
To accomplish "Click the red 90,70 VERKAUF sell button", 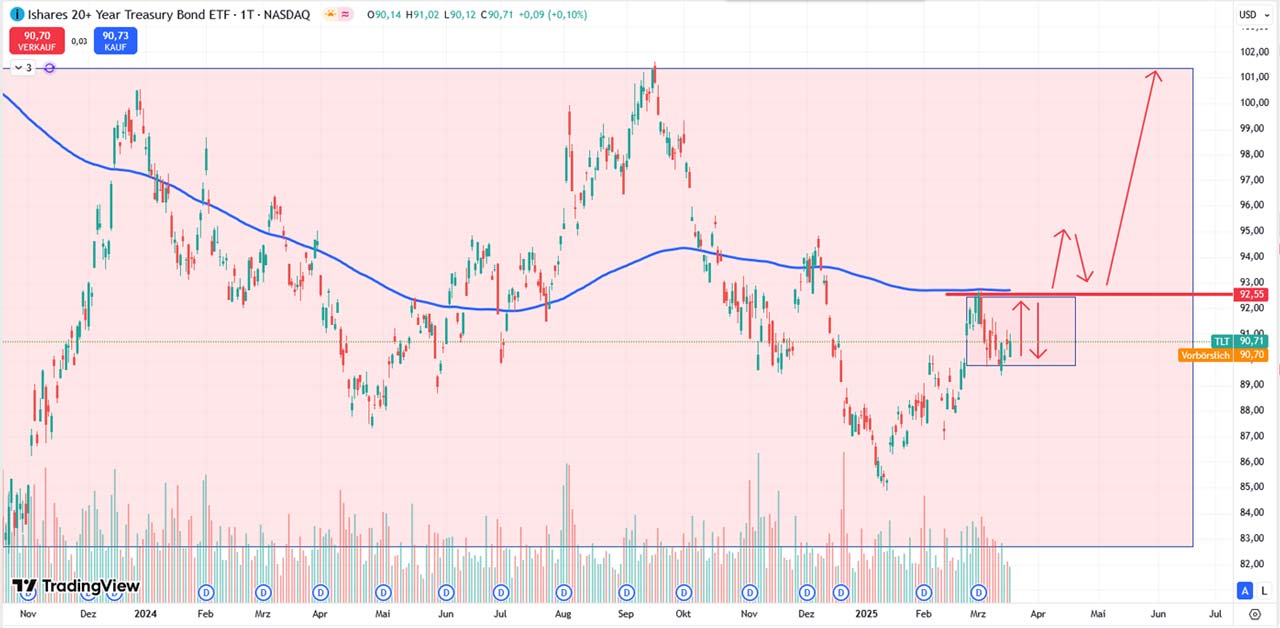I will [37, 41].
